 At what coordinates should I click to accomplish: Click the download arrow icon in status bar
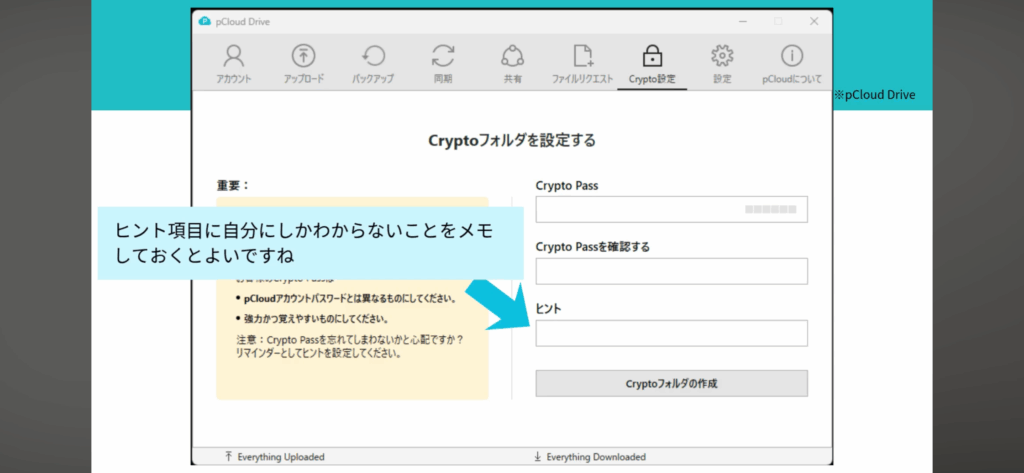coord(537,457)
